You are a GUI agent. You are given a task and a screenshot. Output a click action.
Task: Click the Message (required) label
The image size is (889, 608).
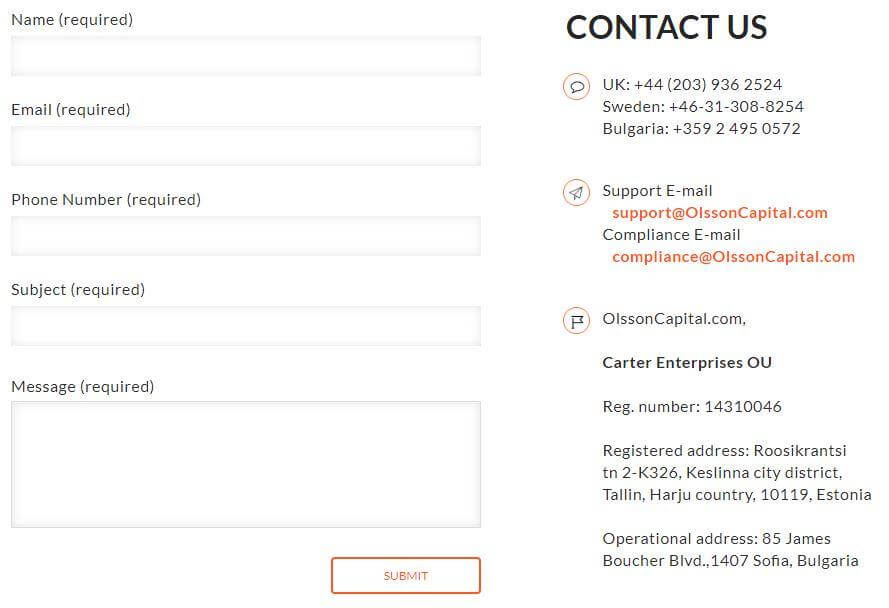pos(83,387)
